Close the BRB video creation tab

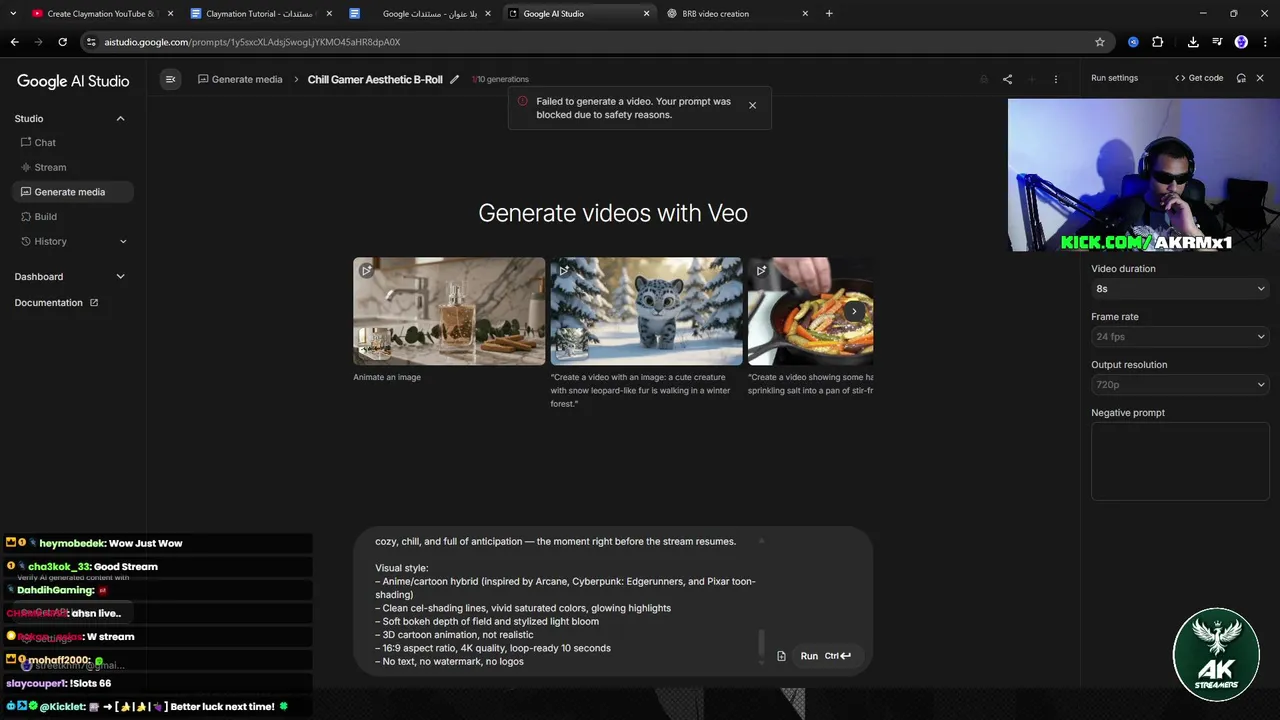(805, 14)
